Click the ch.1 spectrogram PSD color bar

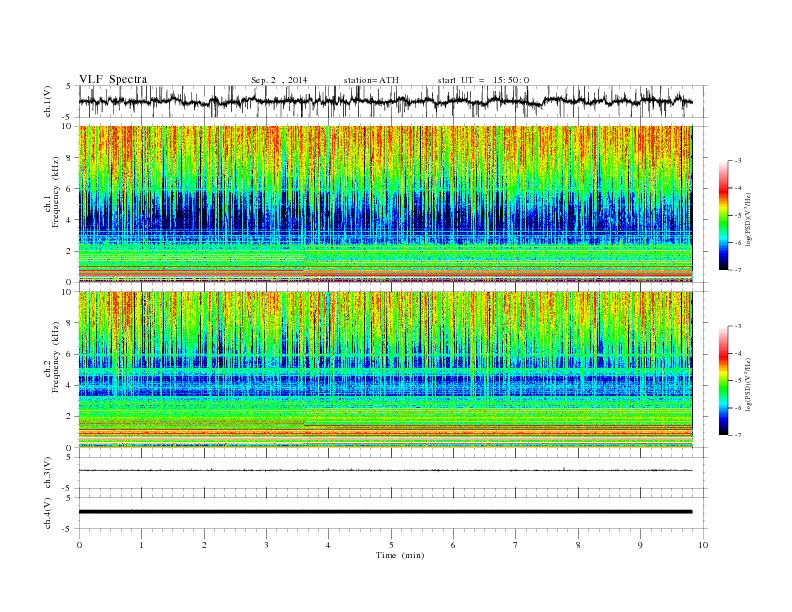pos(723,215)
